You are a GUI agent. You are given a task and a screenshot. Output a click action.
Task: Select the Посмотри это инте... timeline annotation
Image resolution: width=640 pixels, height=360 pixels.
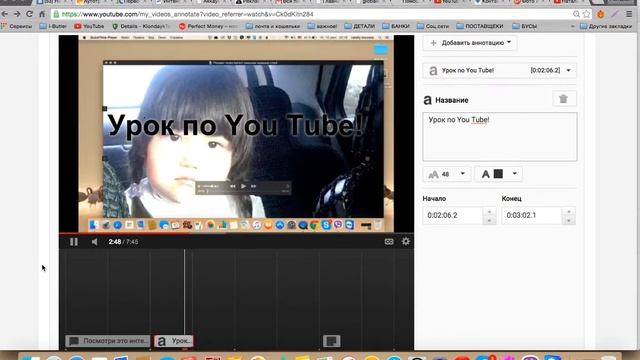pyautogui.click(x=107, y=341)
